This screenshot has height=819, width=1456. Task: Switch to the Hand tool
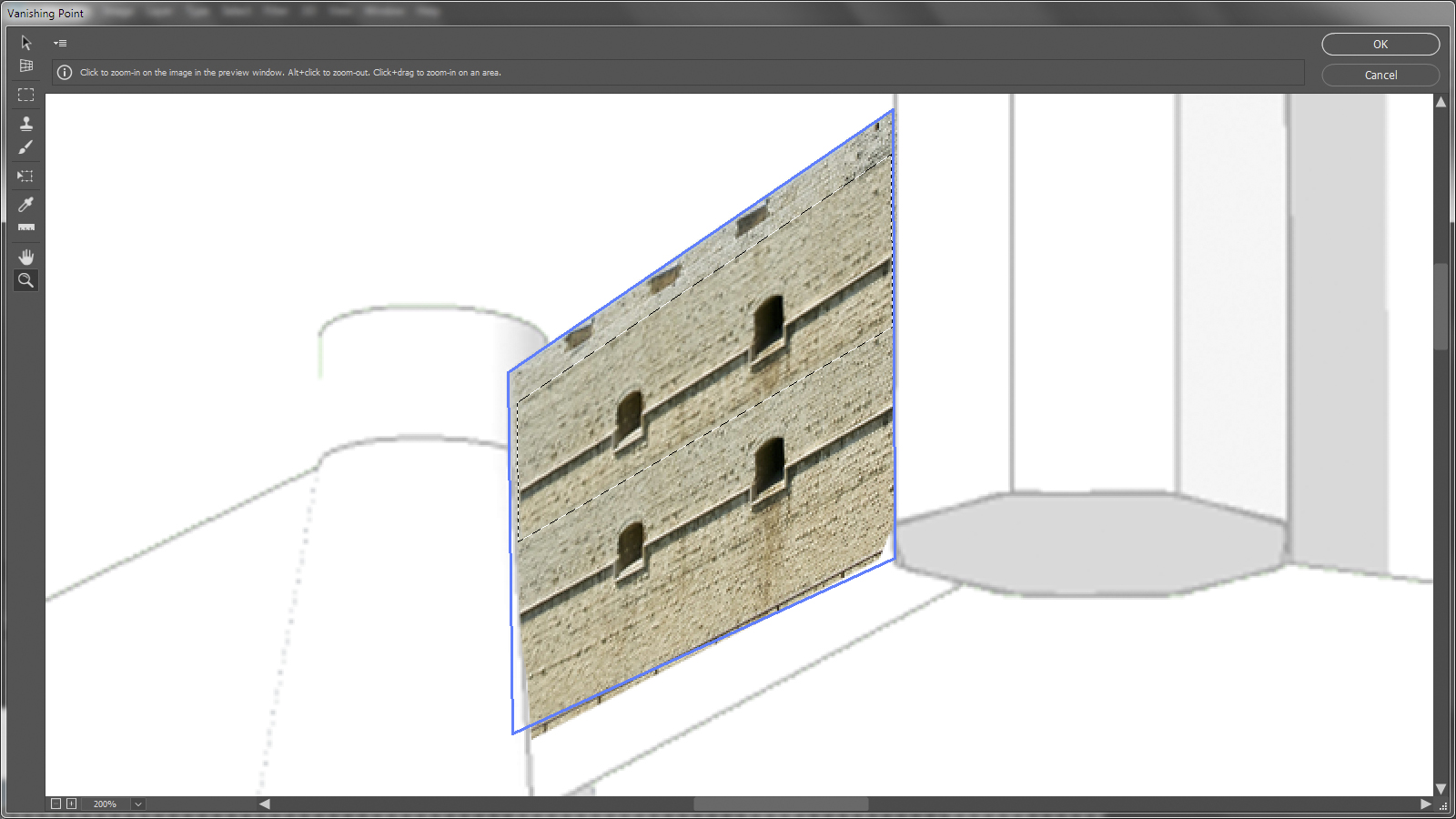pyautogui.click(x=25, y=257)
